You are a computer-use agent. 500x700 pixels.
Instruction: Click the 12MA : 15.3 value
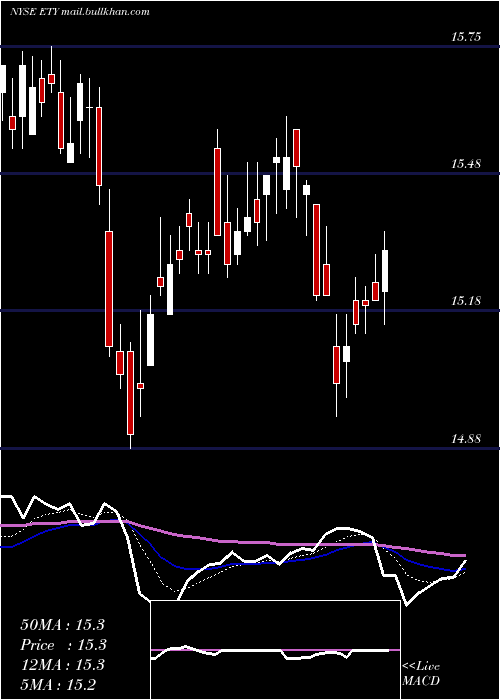point(62,665)
